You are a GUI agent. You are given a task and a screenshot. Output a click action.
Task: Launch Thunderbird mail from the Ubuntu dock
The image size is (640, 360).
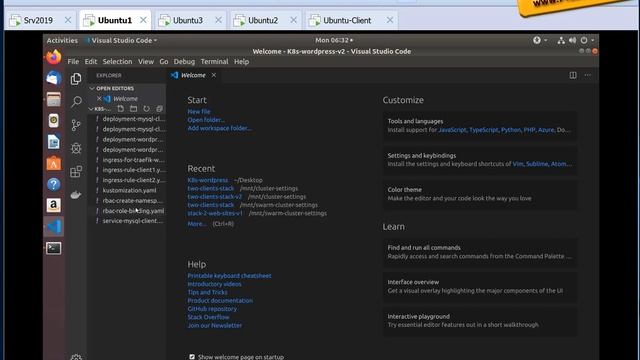(53, 78)
